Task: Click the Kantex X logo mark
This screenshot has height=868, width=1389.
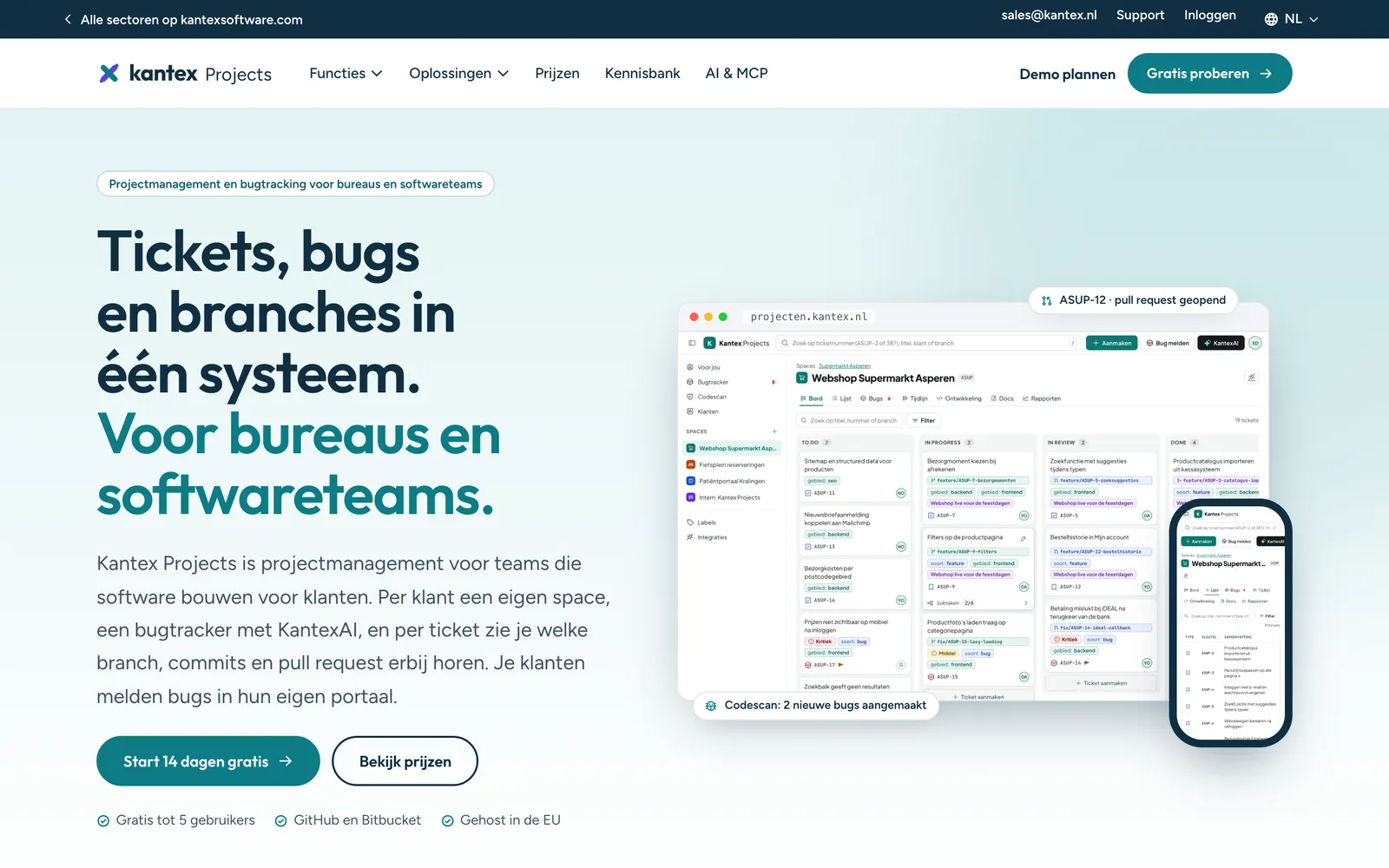Action: (109, 73)
